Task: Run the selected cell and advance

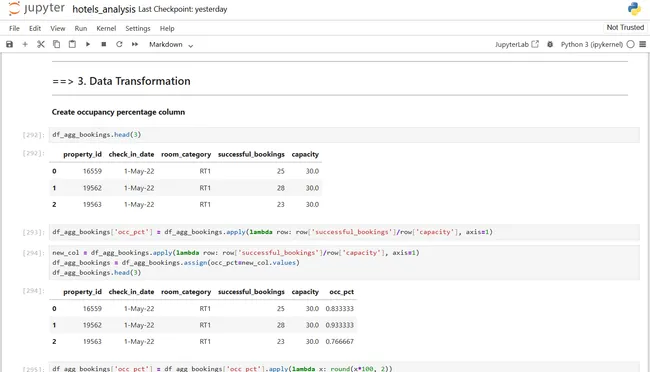Action: click(88, 44)
